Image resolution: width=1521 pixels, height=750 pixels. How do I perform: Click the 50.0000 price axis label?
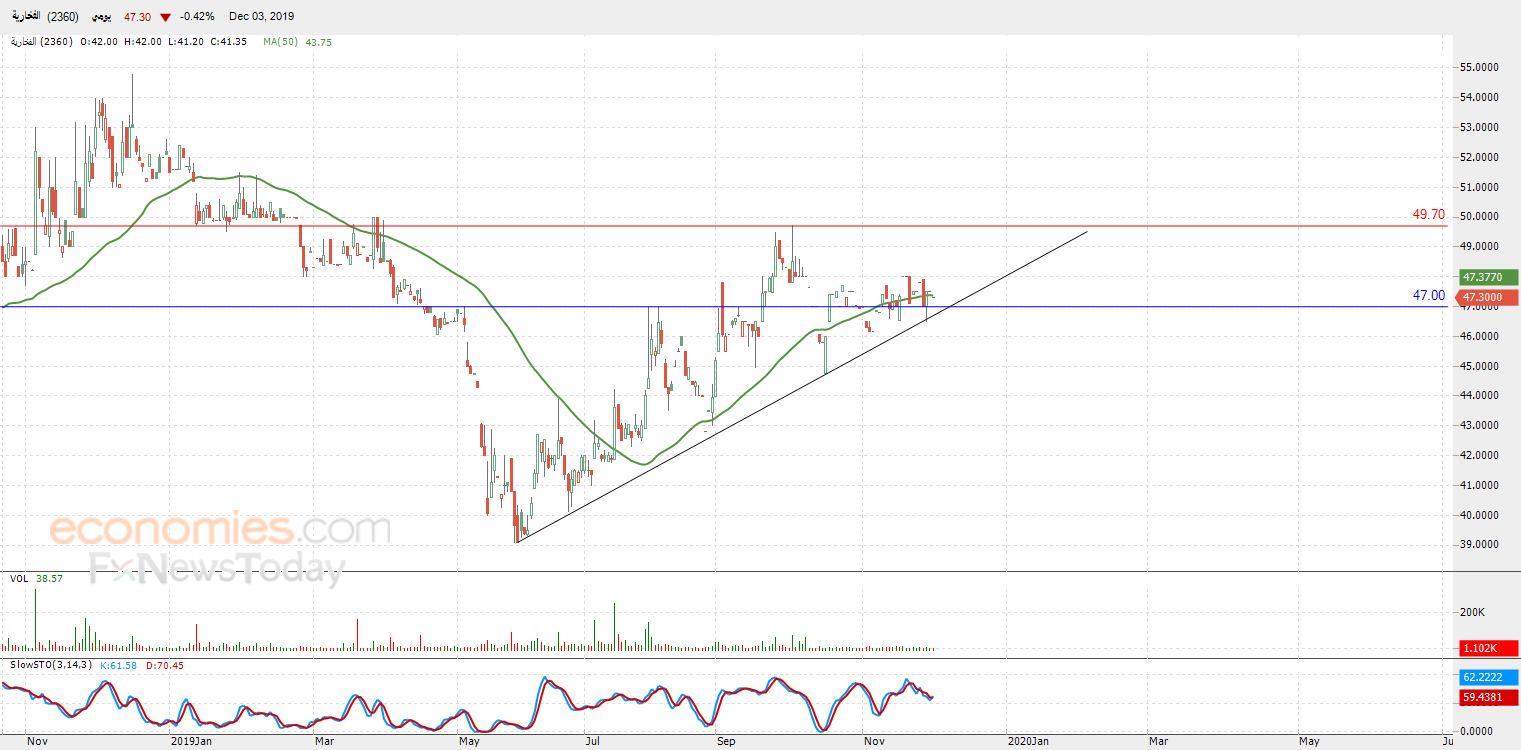click(x=1478, y=216)
